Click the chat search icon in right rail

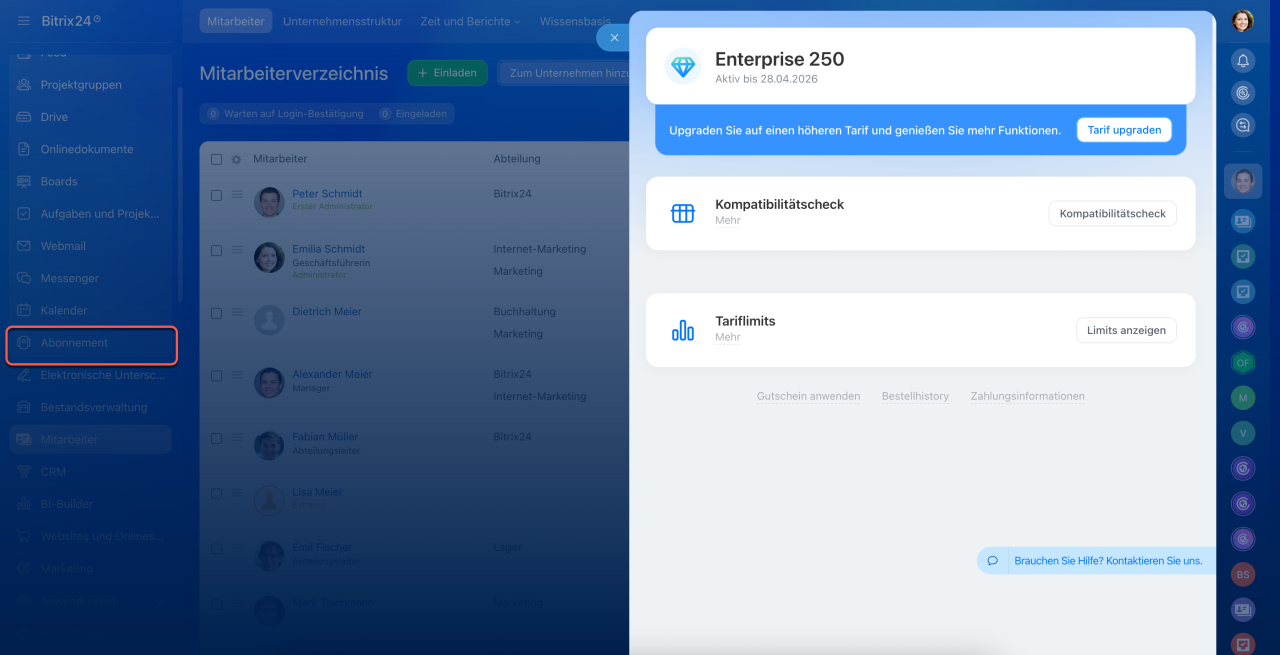coord(1243,125)
